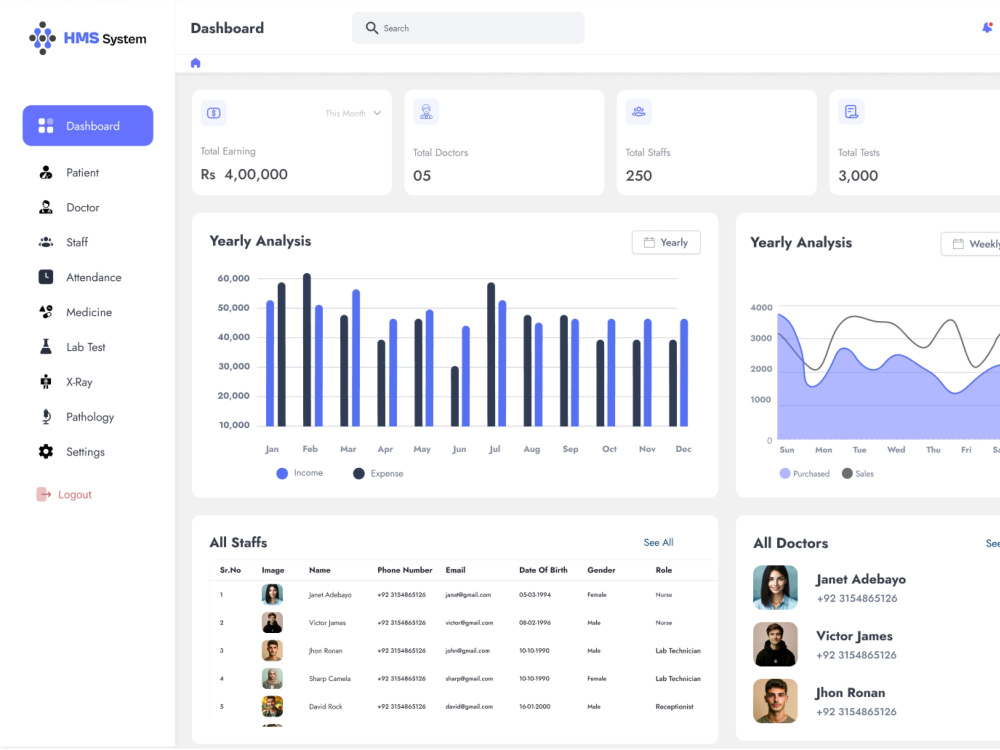Click See All above the staff table
The image size is (1000, 750).
tap(658, 542)
